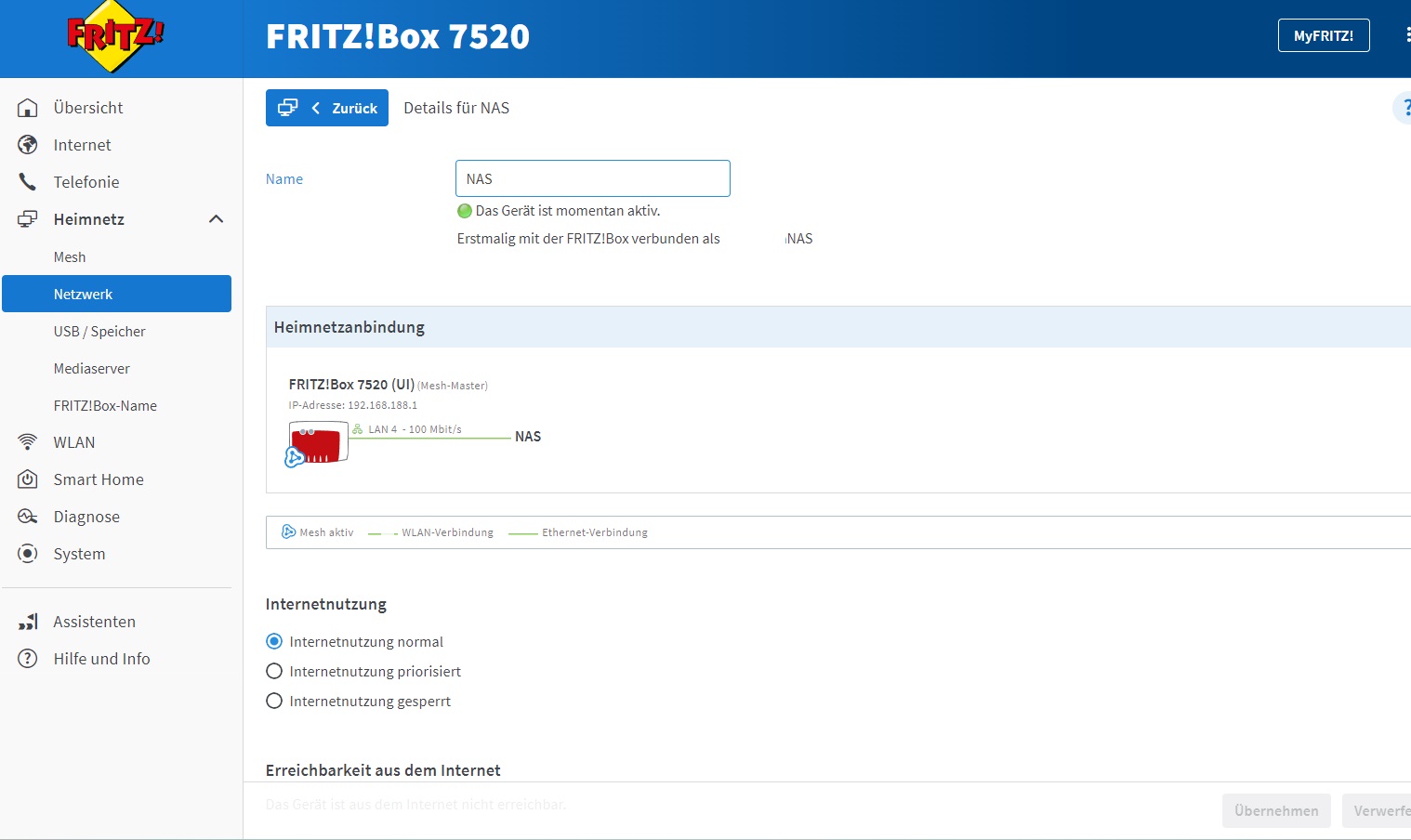Select Internetnutzung gesperrt
Image resolution: width=1411 pixels, height=840 pixels.
click(274, 701)
